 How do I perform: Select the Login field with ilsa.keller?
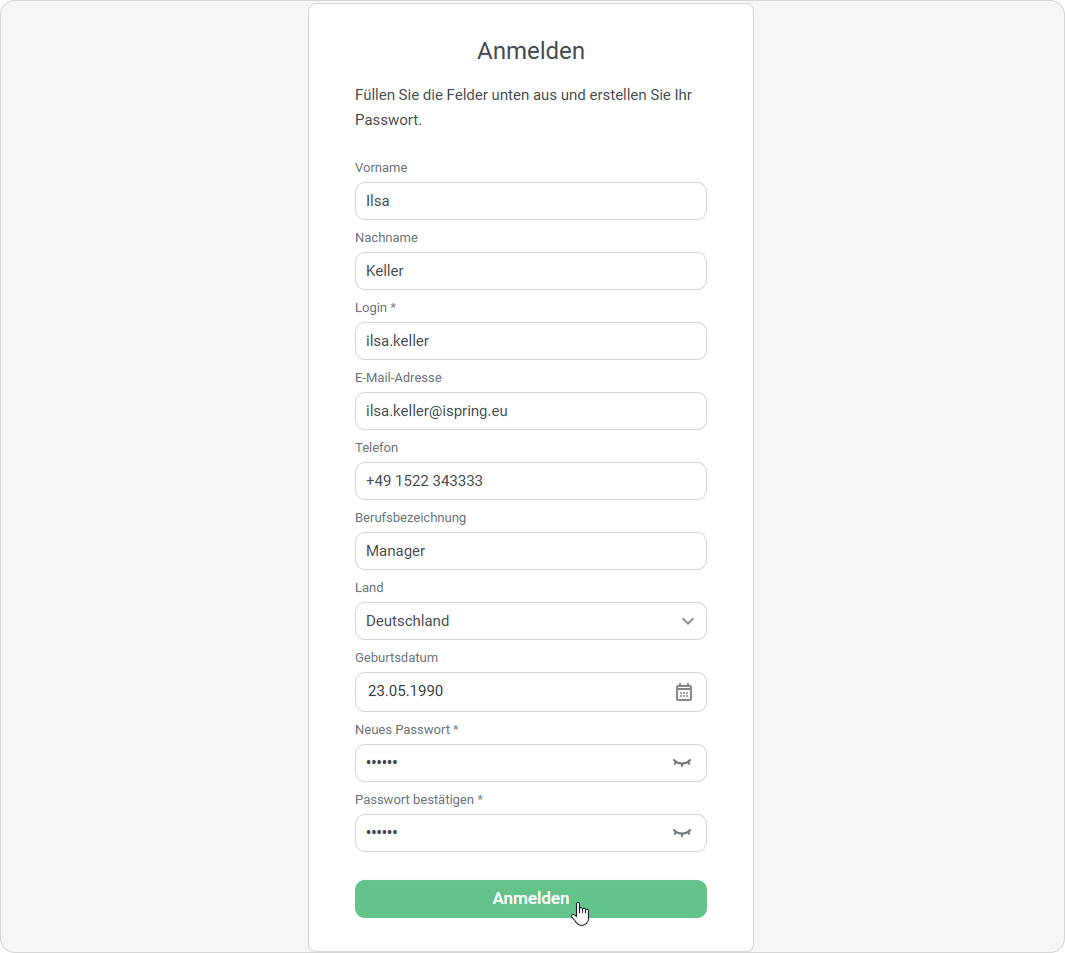[530, 341]
